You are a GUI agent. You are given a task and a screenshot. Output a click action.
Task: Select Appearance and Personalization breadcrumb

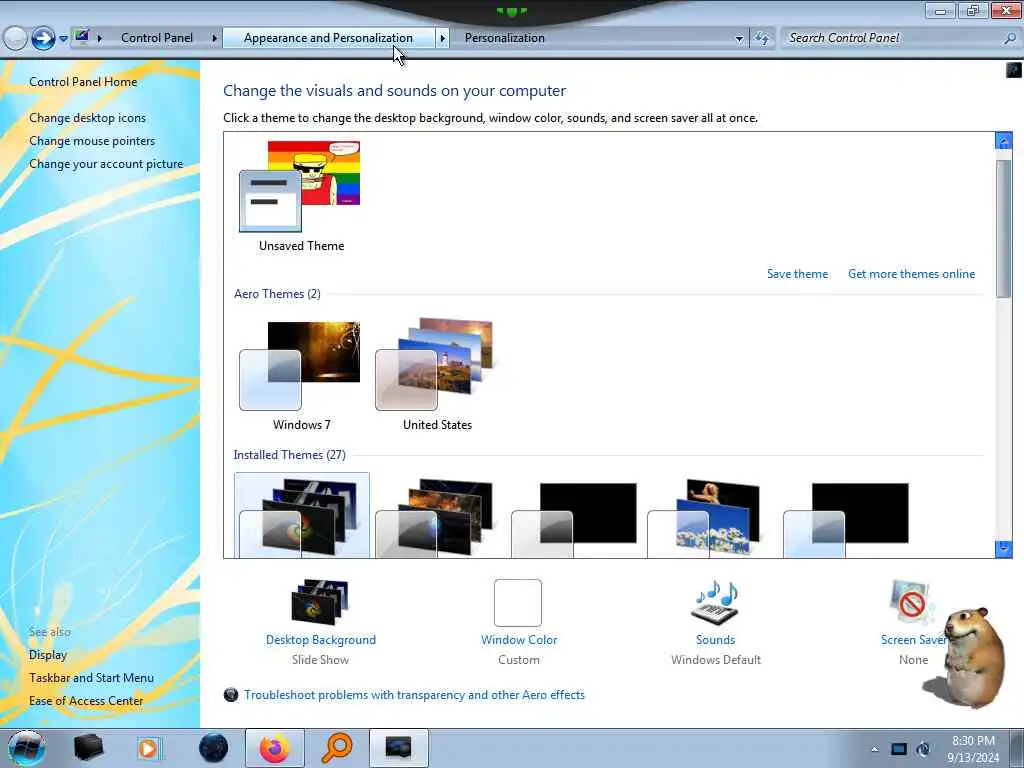tap(328, 38)
